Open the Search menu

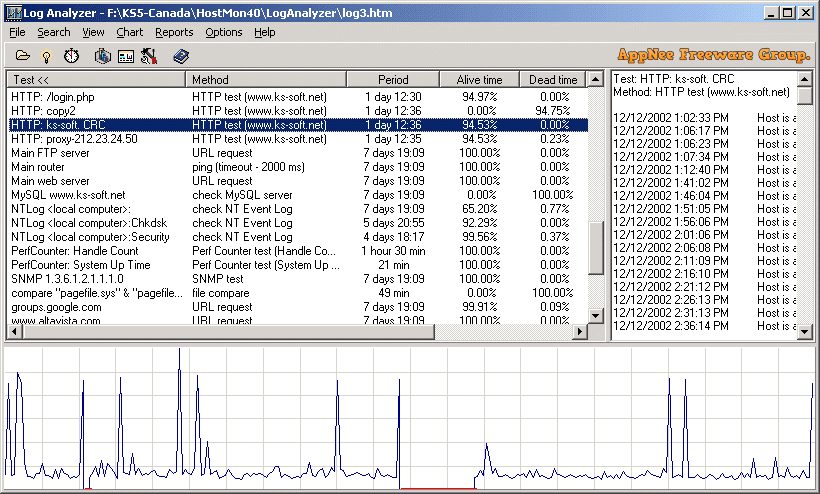pyautogui.click(x=53, y=32)
